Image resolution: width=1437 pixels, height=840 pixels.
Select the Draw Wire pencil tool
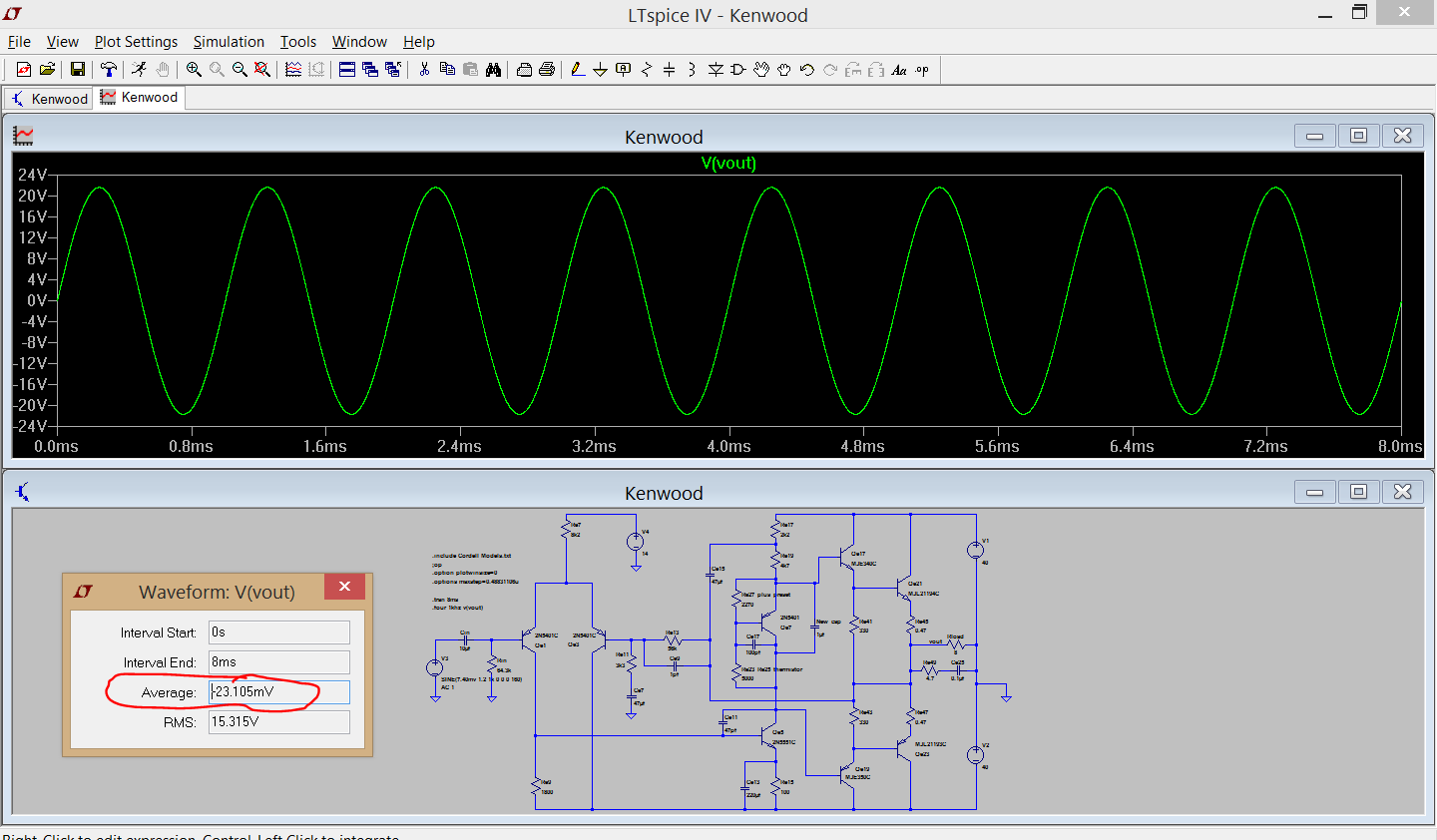(578, 69)
